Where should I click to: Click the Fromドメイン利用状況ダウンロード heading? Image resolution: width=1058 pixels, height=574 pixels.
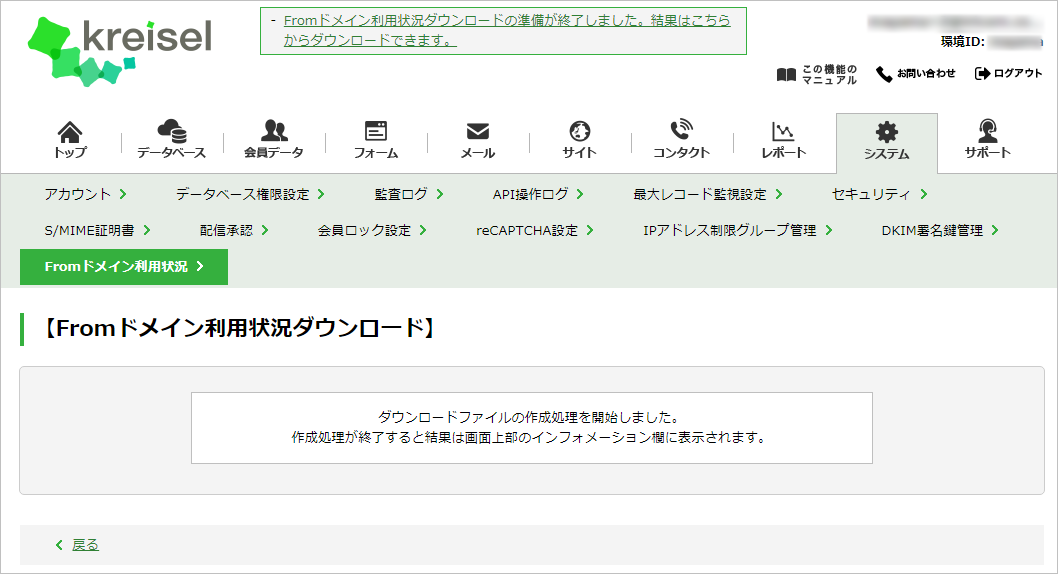239,328
